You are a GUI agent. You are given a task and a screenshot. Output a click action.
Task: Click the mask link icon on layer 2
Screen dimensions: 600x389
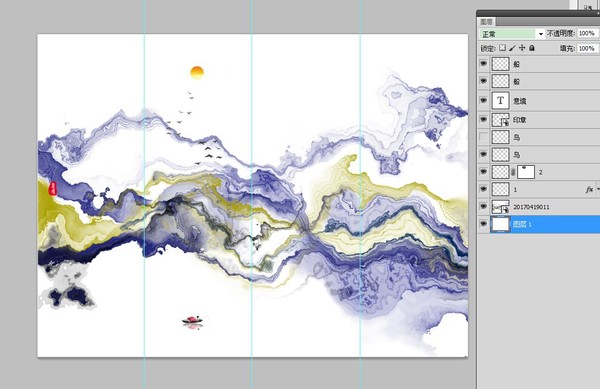click(x=513, y=172)
